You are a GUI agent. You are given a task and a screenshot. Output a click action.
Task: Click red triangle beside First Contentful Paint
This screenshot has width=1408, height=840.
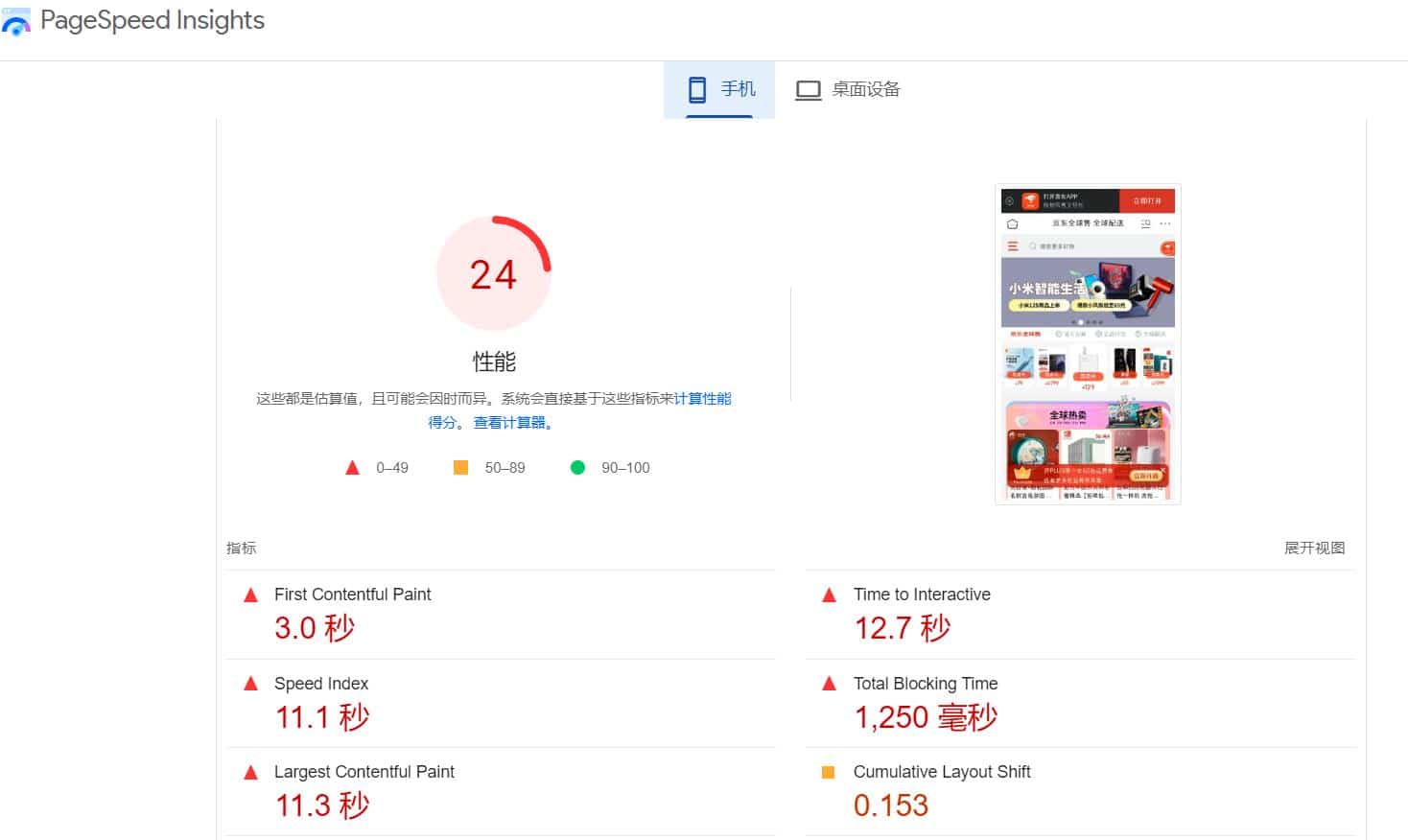[x=251, y=595]
